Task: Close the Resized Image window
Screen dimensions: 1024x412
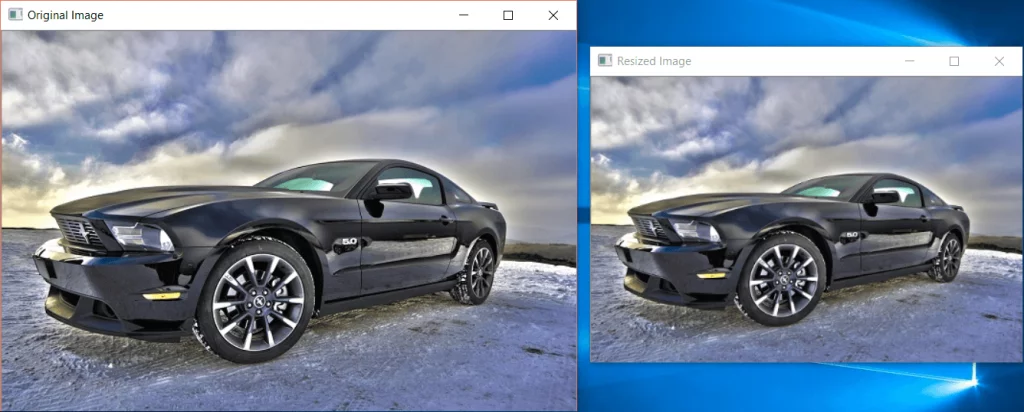Action: [999, 61]
